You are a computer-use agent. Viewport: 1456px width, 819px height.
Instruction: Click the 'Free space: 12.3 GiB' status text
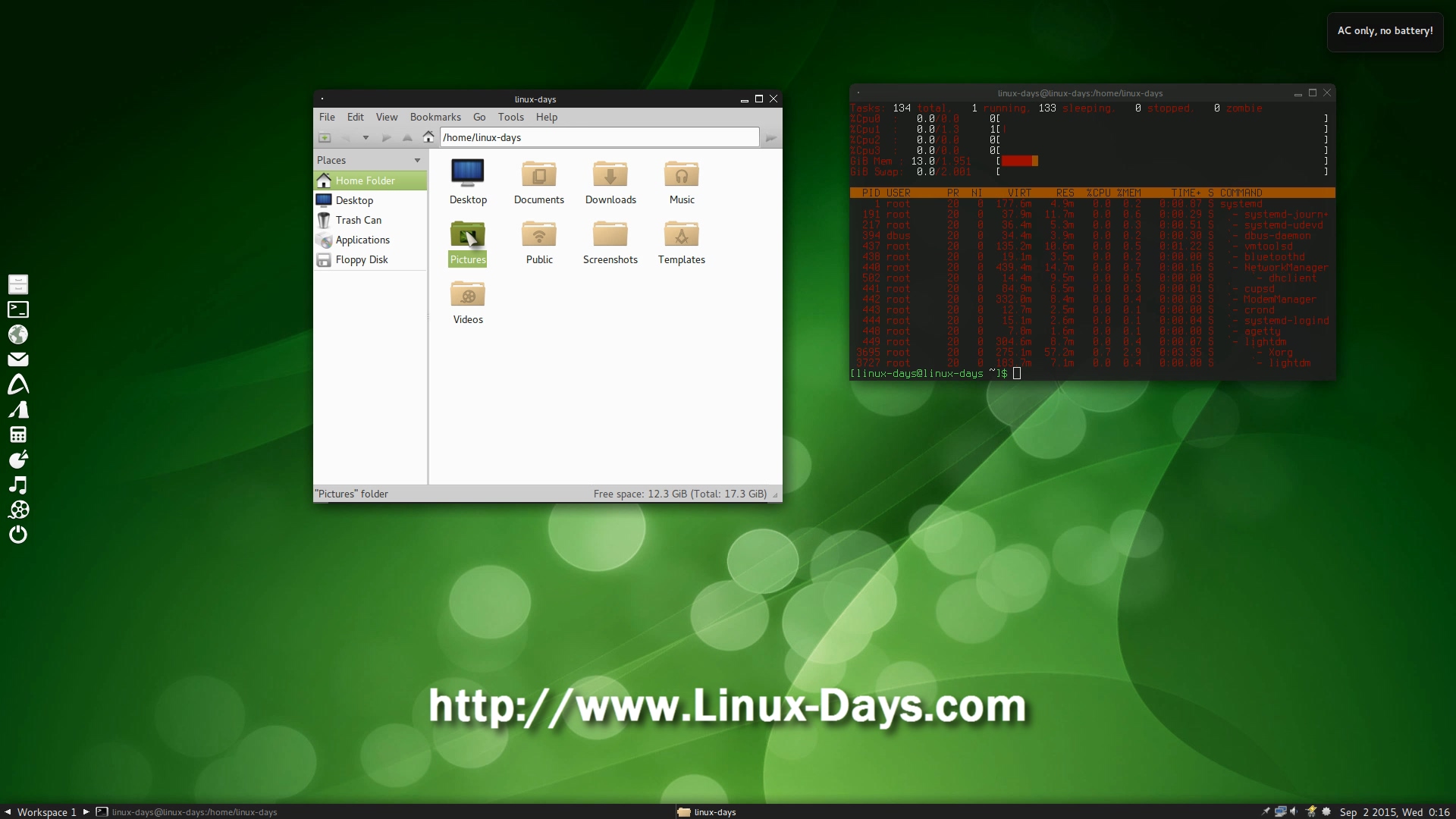(x=679, y=494)
